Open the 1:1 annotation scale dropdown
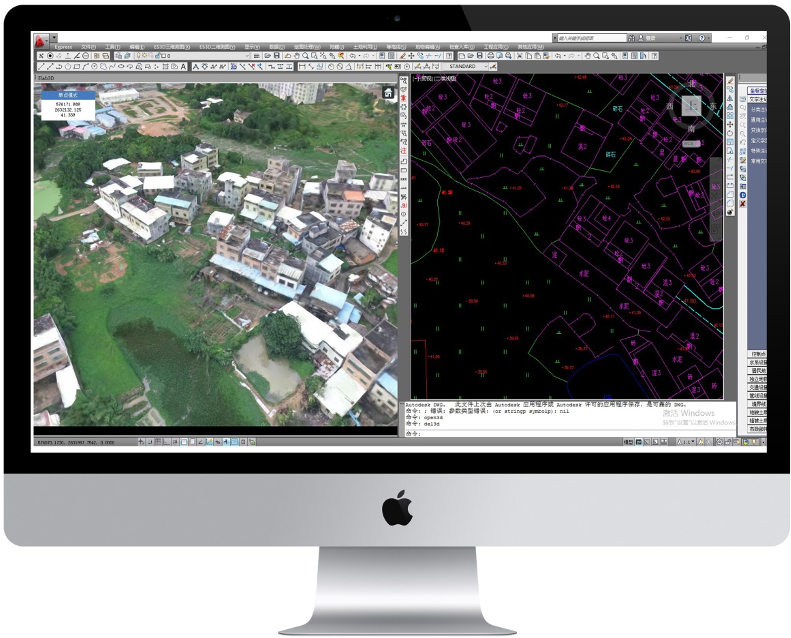791x638 pixels. [686, 442]
